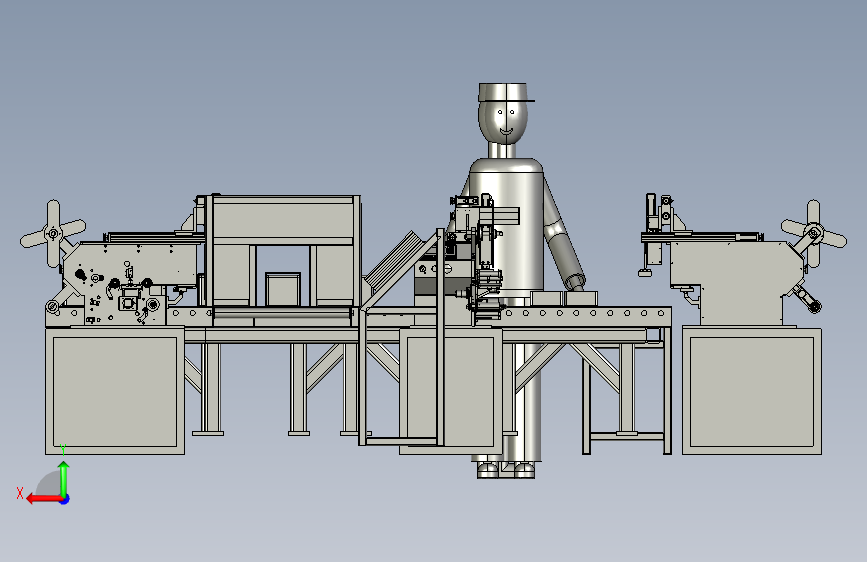Select the mannequin's shoes at floor level
Screen dimensions: 867x562
pos(506,470)
